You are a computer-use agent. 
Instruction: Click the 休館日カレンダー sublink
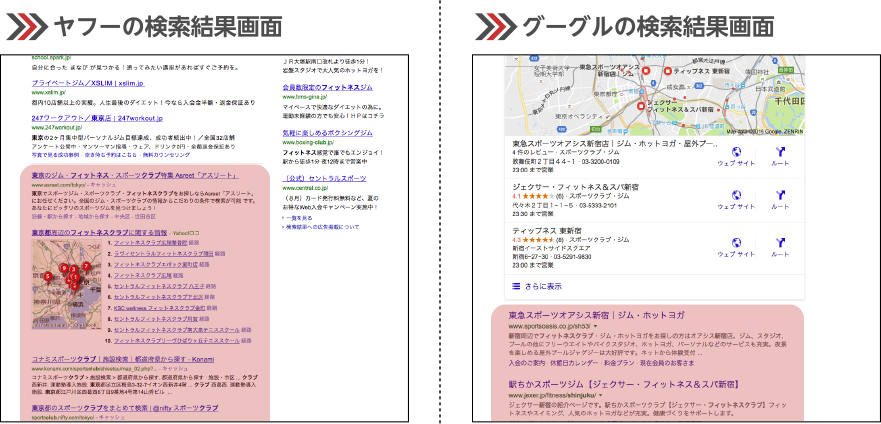[577, 363]
